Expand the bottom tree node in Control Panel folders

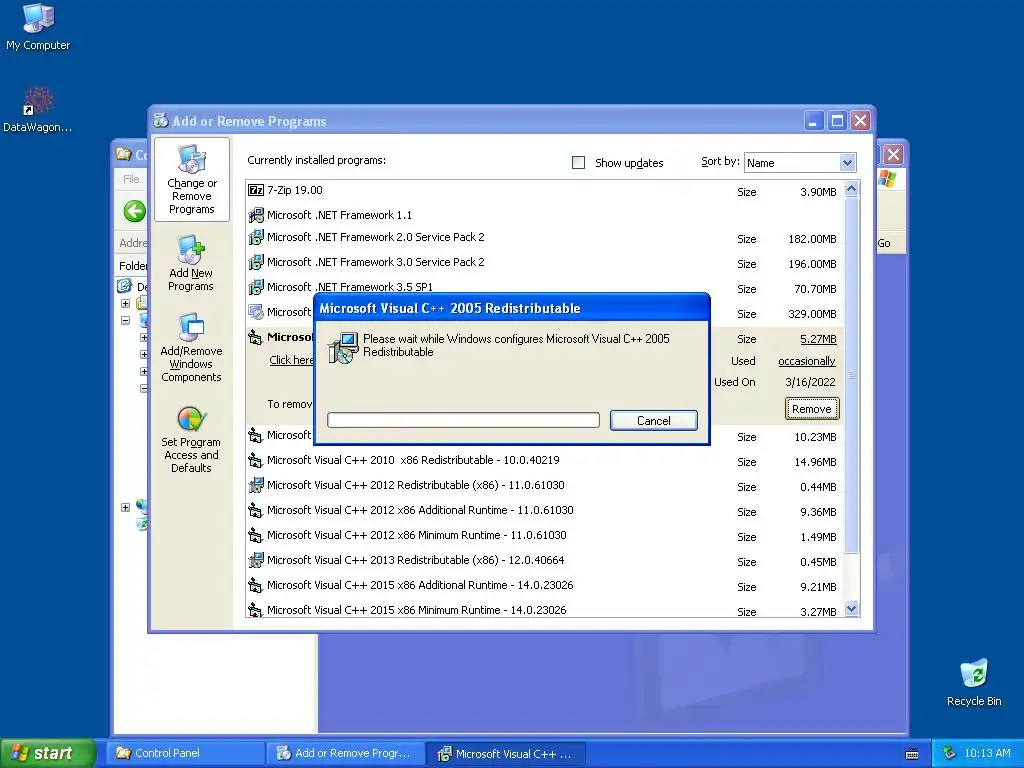click(125, 507)
